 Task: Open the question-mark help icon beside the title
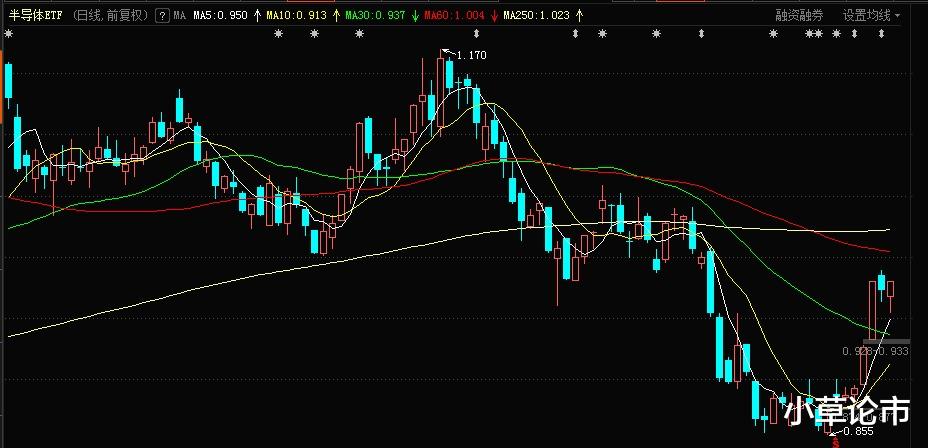pyautogui.click(x=162, y=16)
